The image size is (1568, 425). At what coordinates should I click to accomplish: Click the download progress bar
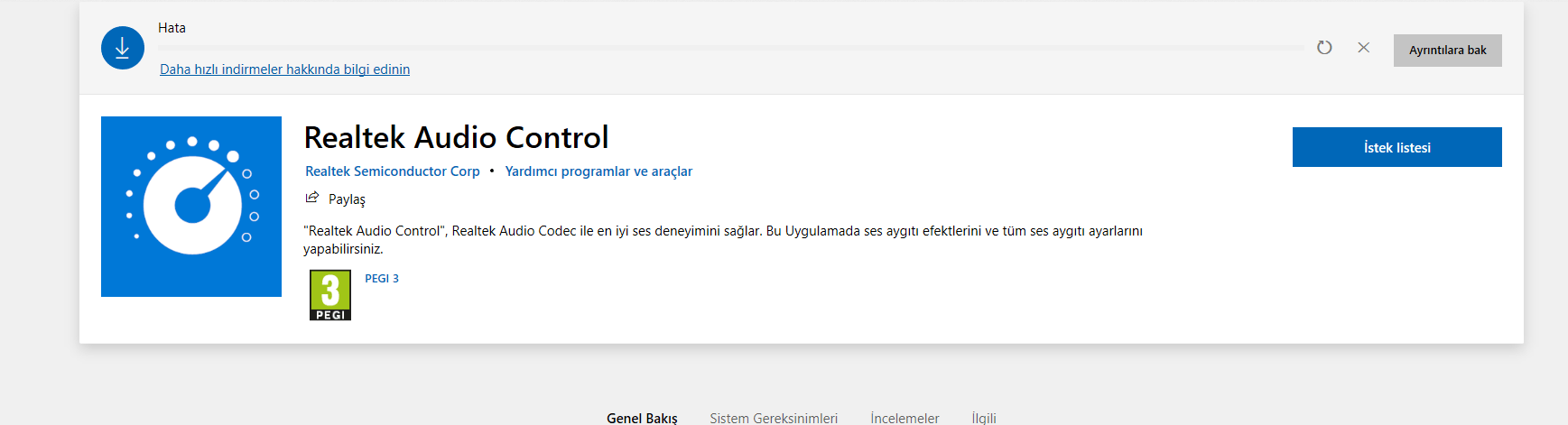click(x=730, y=48)
